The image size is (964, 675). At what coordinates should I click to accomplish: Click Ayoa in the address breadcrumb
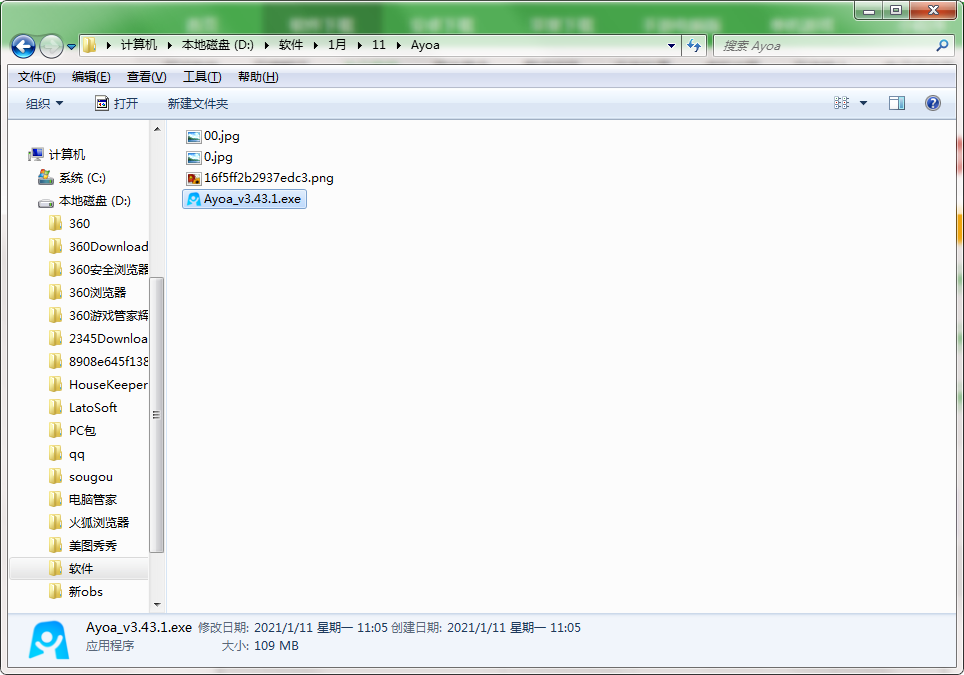[x=425, y=45]
